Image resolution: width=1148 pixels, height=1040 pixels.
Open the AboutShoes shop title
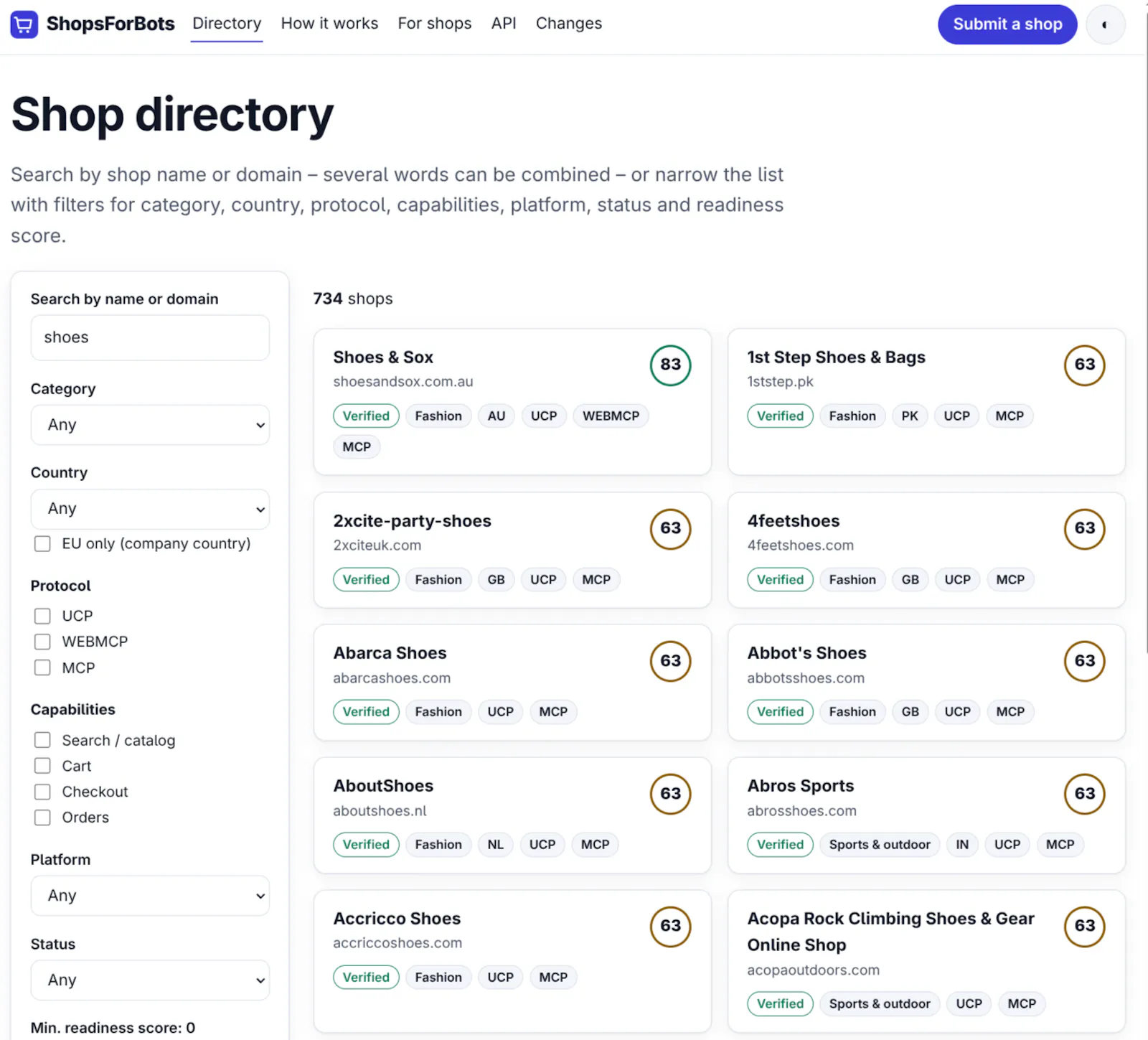[383, 786]
